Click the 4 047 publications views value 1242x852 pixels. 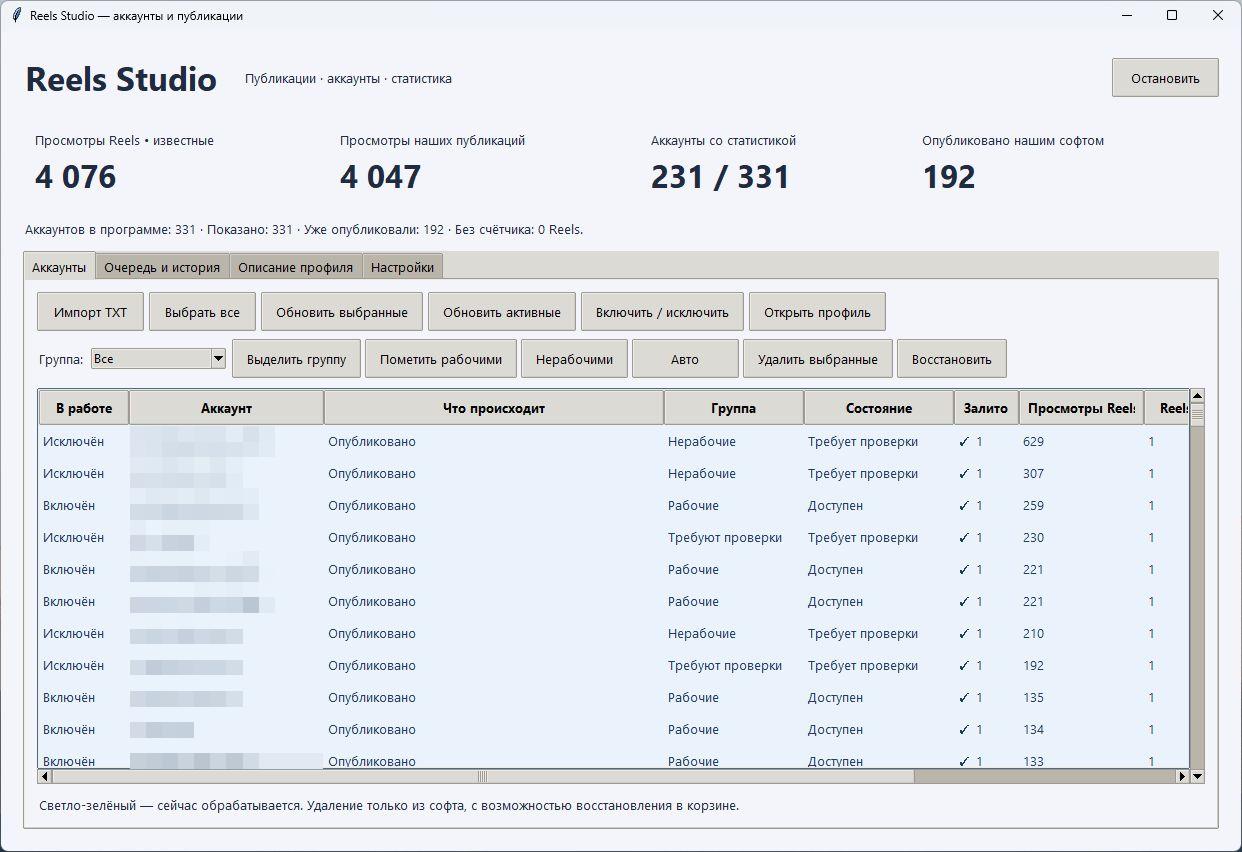point(380,177)
